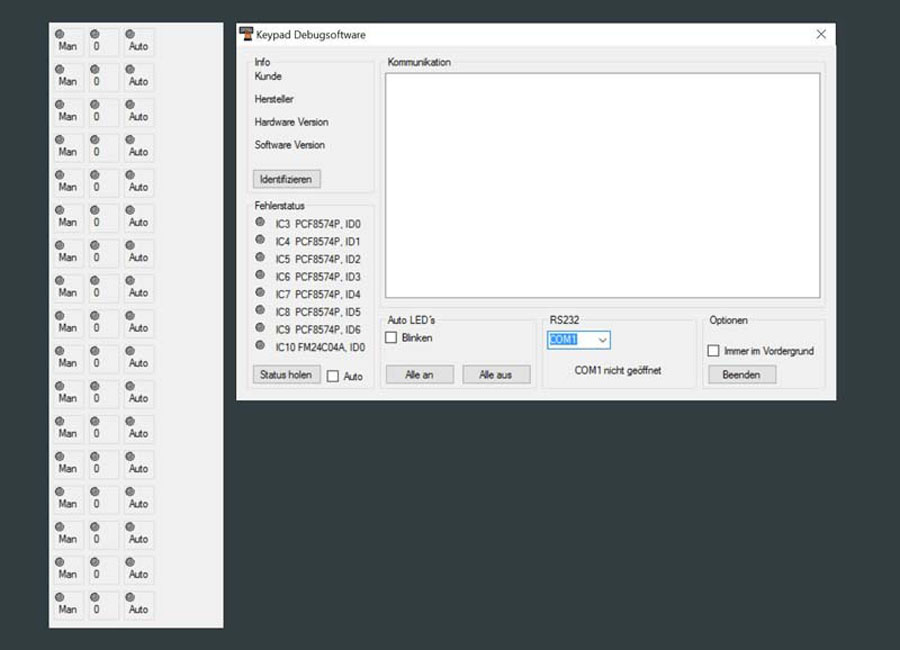Viewport: 900px width, 650px height.
Task: Click the status LED beside IC7 PCF8574P, ID4
Action: pyautogui.click(x=261, y=293)
